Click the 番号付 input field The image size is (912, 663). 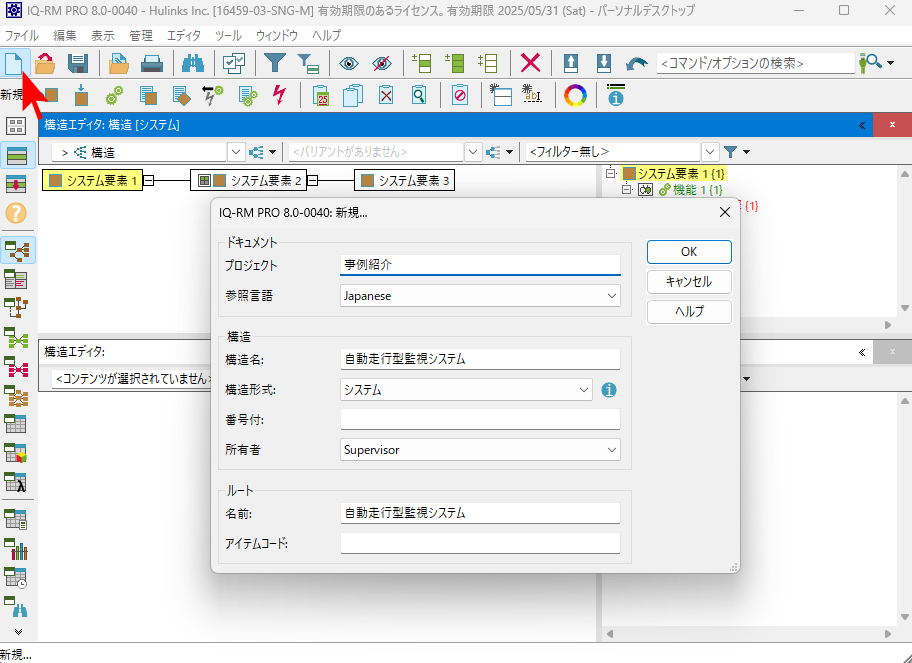tap(480, 419)
